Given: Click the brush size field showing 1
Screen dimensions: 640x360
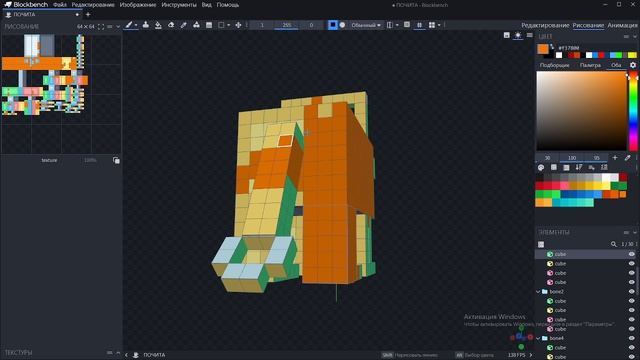Looking at the screenshot, I should tap(262, 25).
